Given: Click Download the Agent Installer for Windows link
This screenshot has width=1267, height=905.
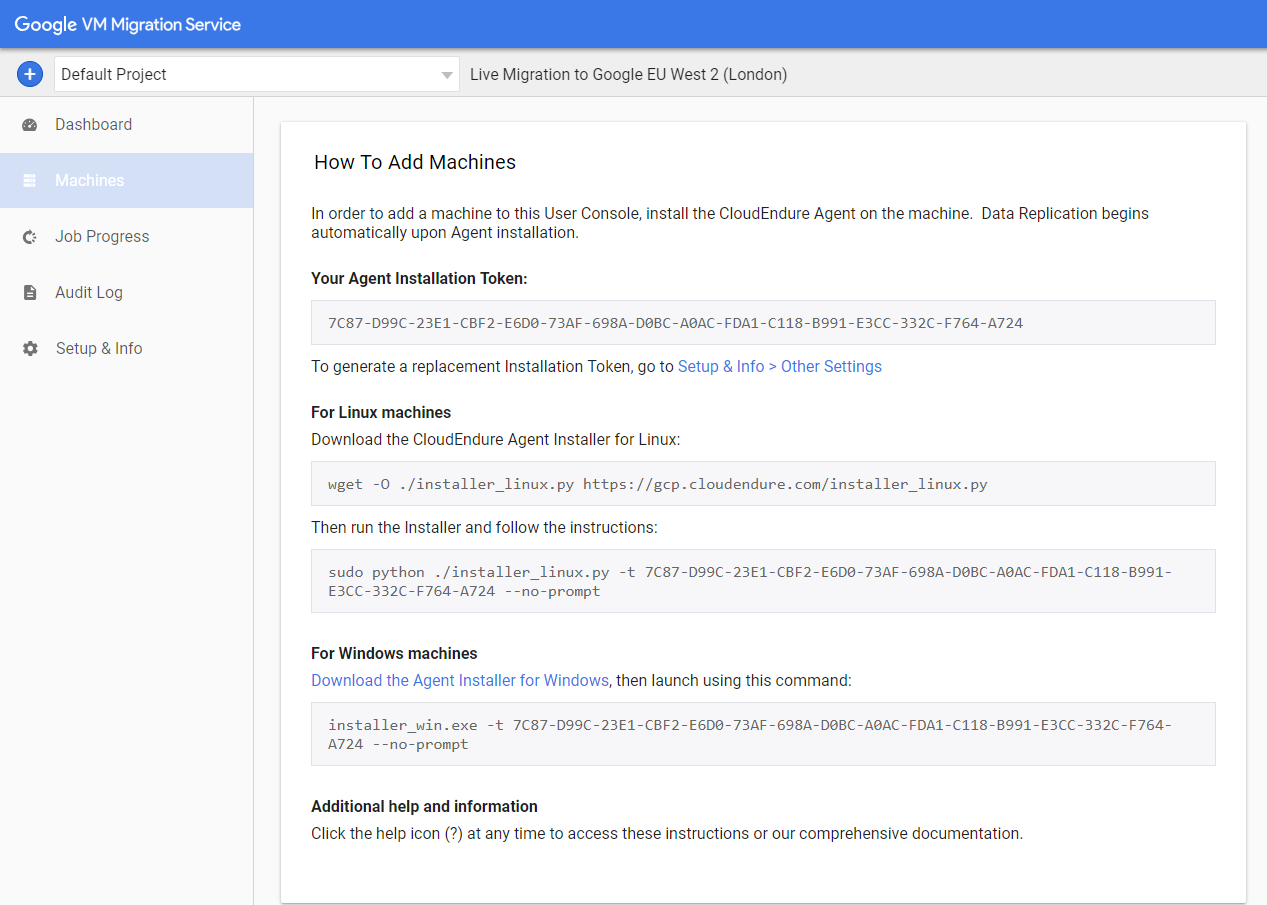Looking at the screenshot, I should [x=460, y=681].
